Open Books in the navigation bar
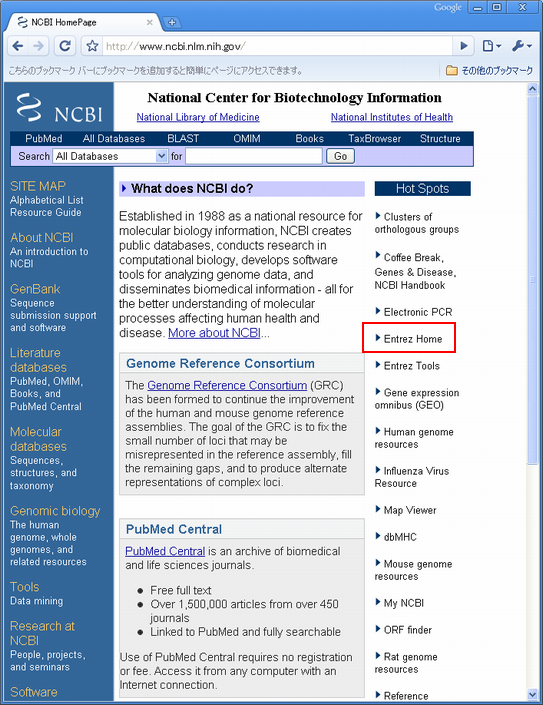Screen dimensions: 543x705 click(x=310, y=138)
